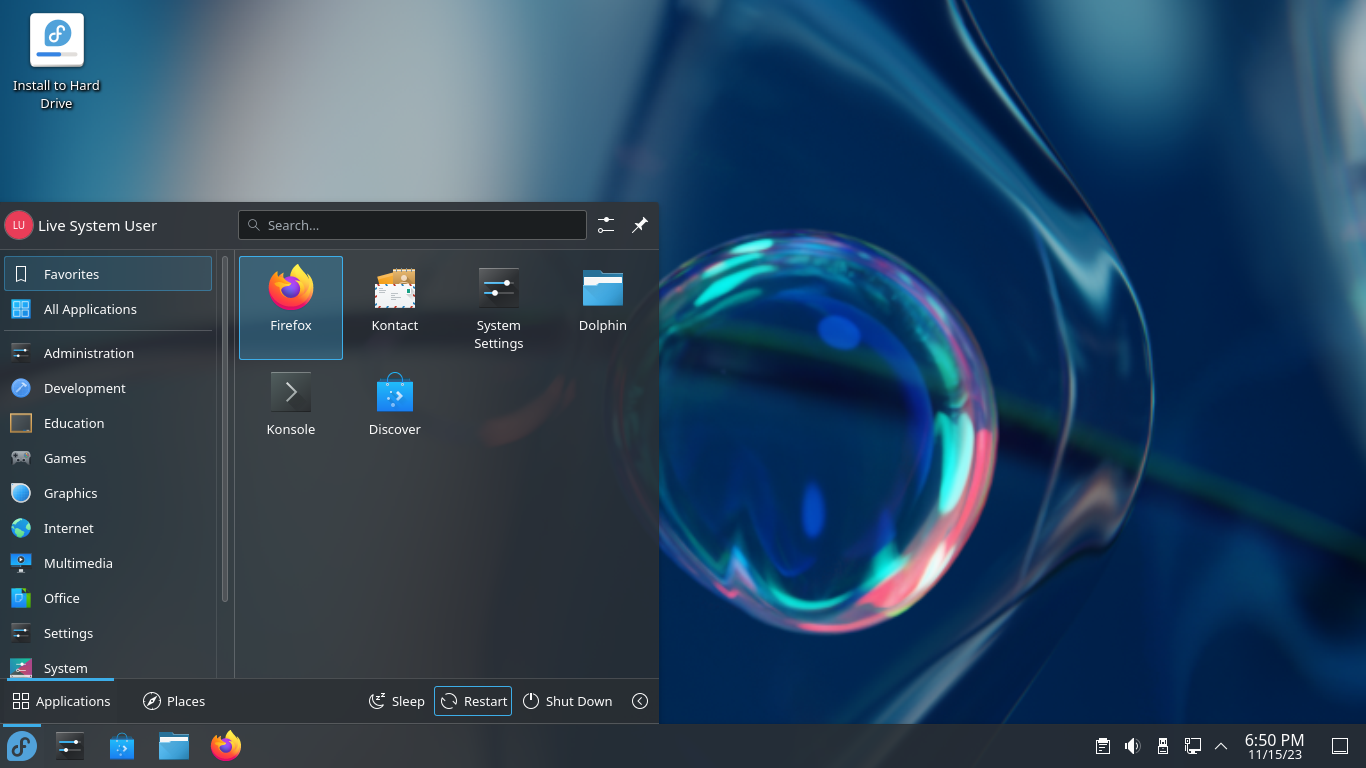The height and width of the screenshot is (768, 1366).
Task: Open the Multimedia category
Action: click(x=108, y=563)
